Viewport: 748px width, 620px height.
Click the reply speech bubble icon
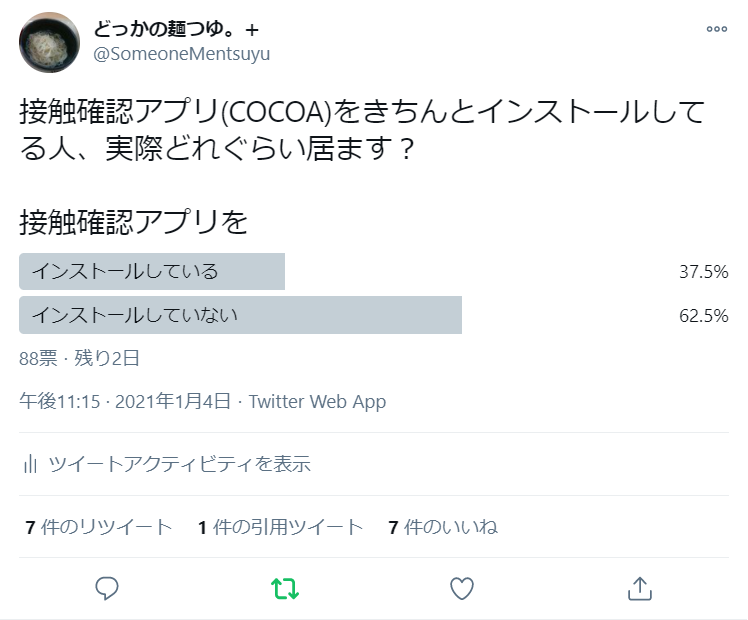pos(107,588)
